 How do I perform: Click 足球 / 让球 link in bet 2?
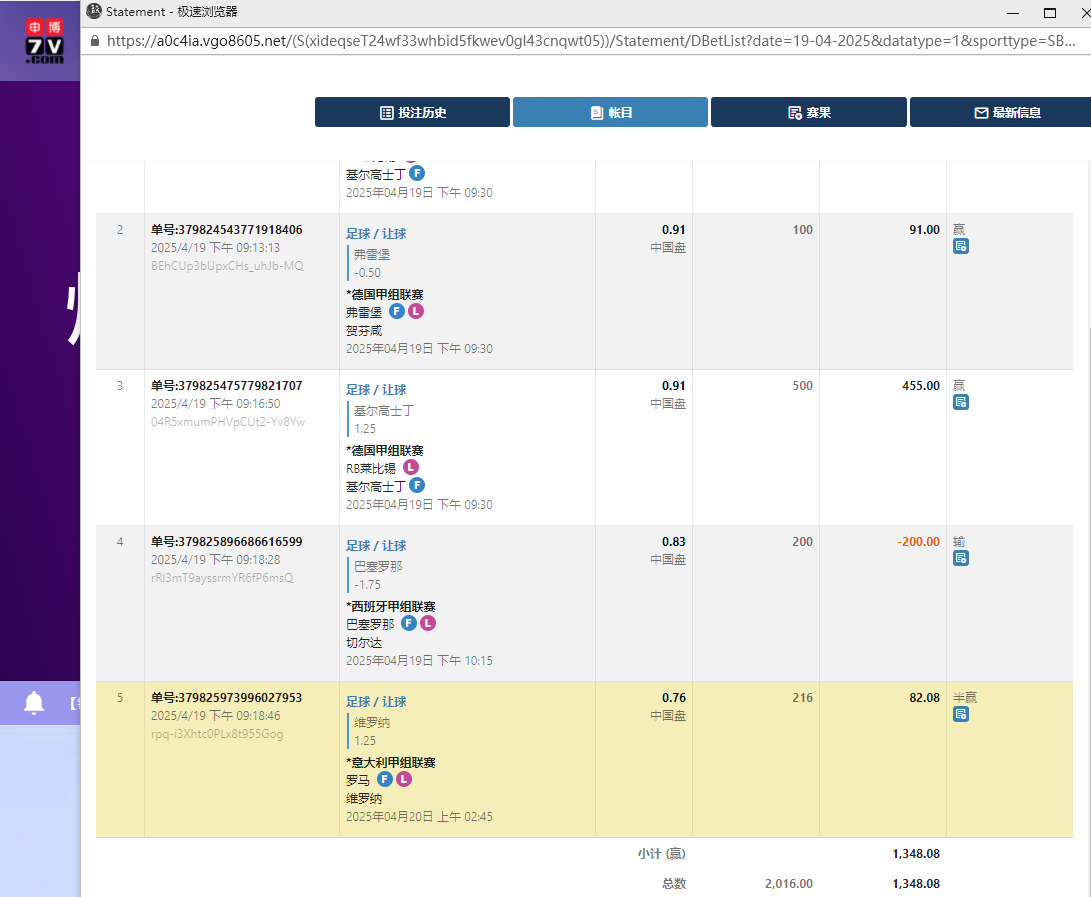pyautogui.click(x=376, y=234)
